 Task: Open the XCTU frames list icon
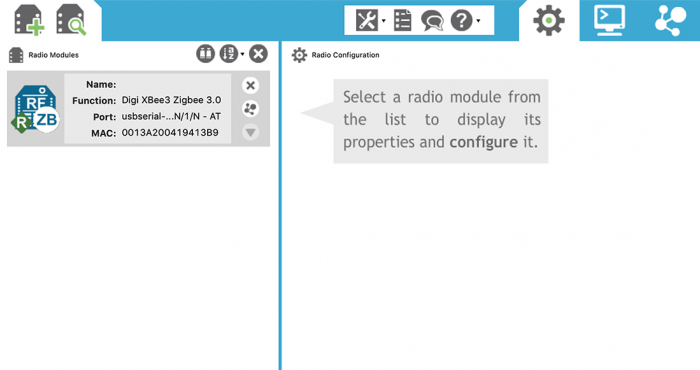(402, 21)
